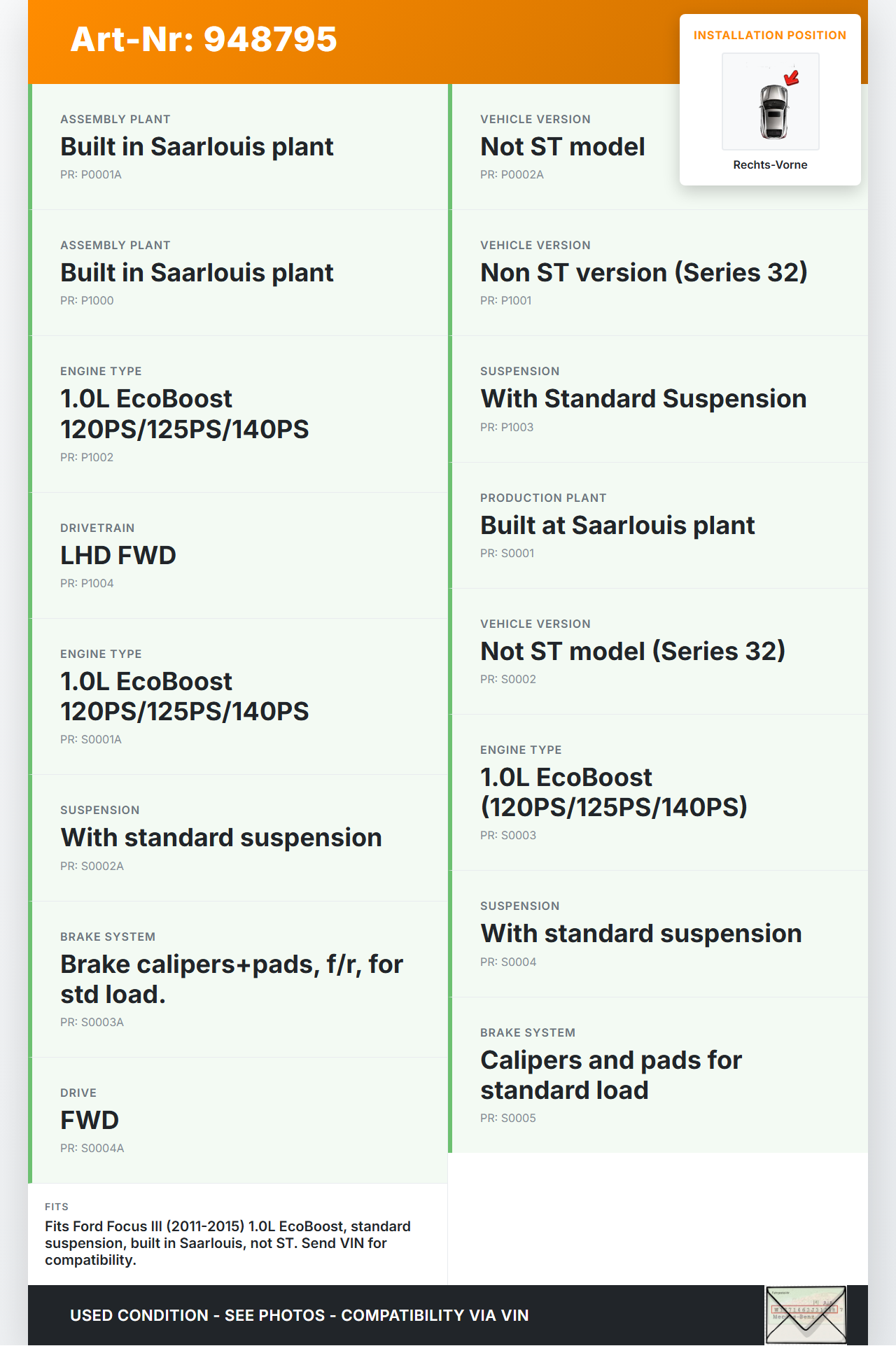The width and height of the screenshot is (896, 1346).
Task: Select 'Not ST model (Series 32)' entry
Action: [x=633, y=652]
